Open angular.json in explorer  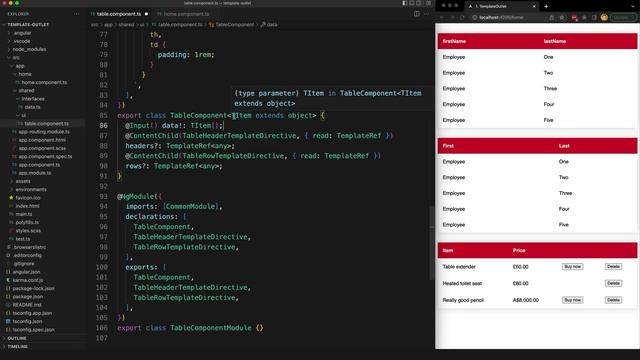click(x=26, y=272)
